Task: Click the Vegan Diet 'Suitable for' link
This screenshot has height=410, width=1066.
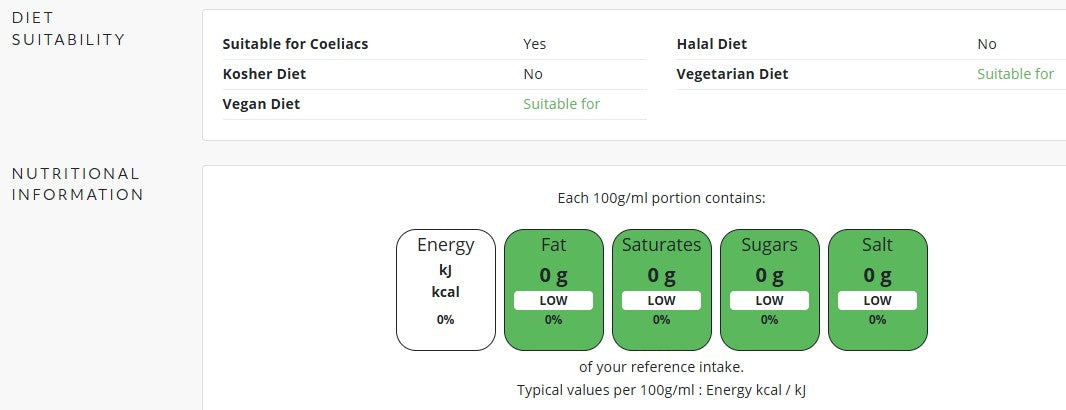Action: (561, 104)
